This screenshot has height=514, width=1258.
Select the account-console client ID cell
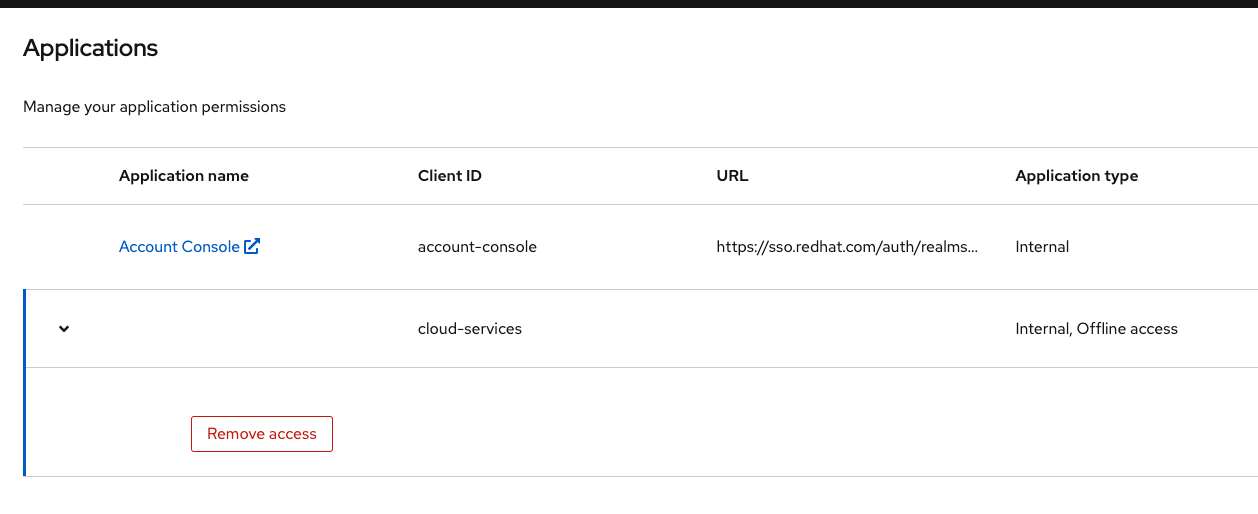(x=477, y=247)
